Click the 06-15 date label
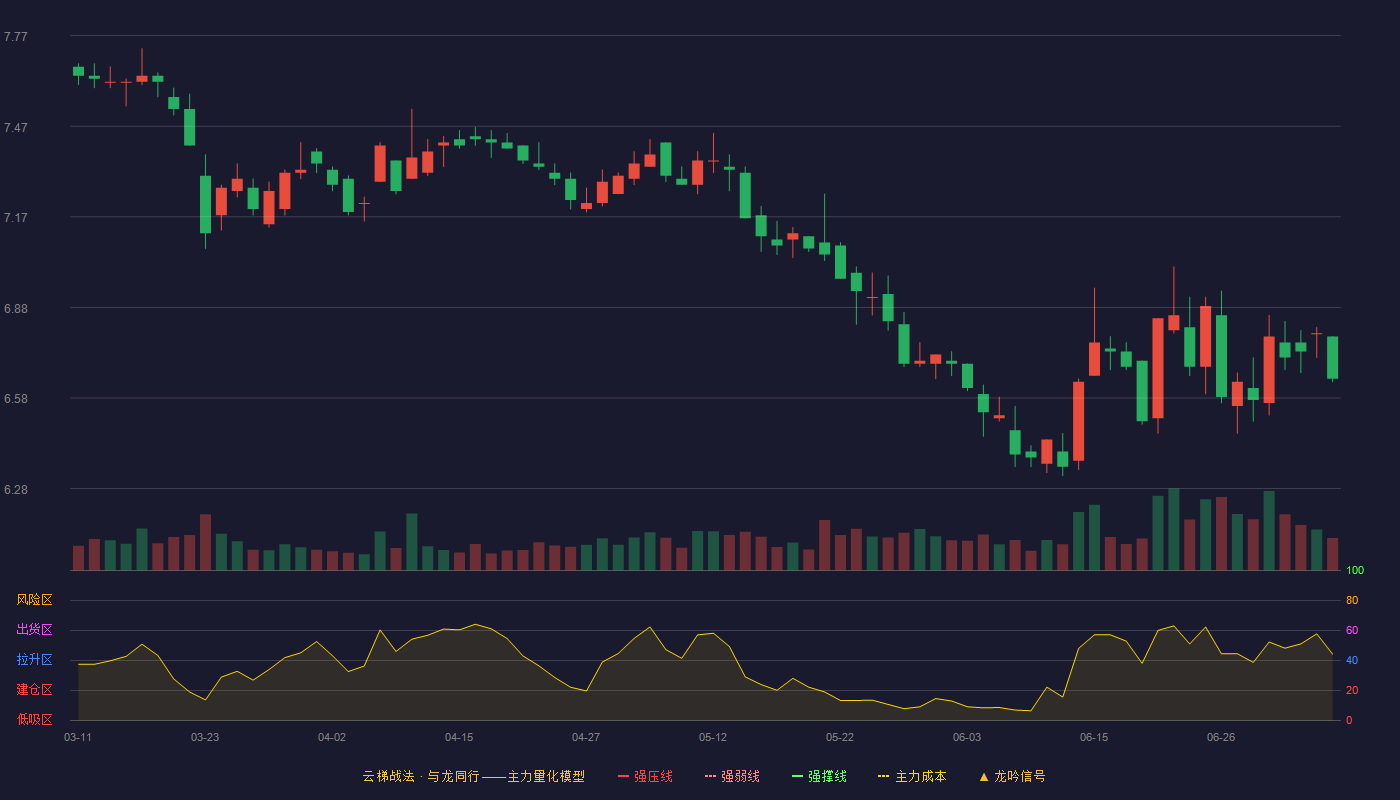The width and height of the screenshot is (1400, 800). point(1094,737)
